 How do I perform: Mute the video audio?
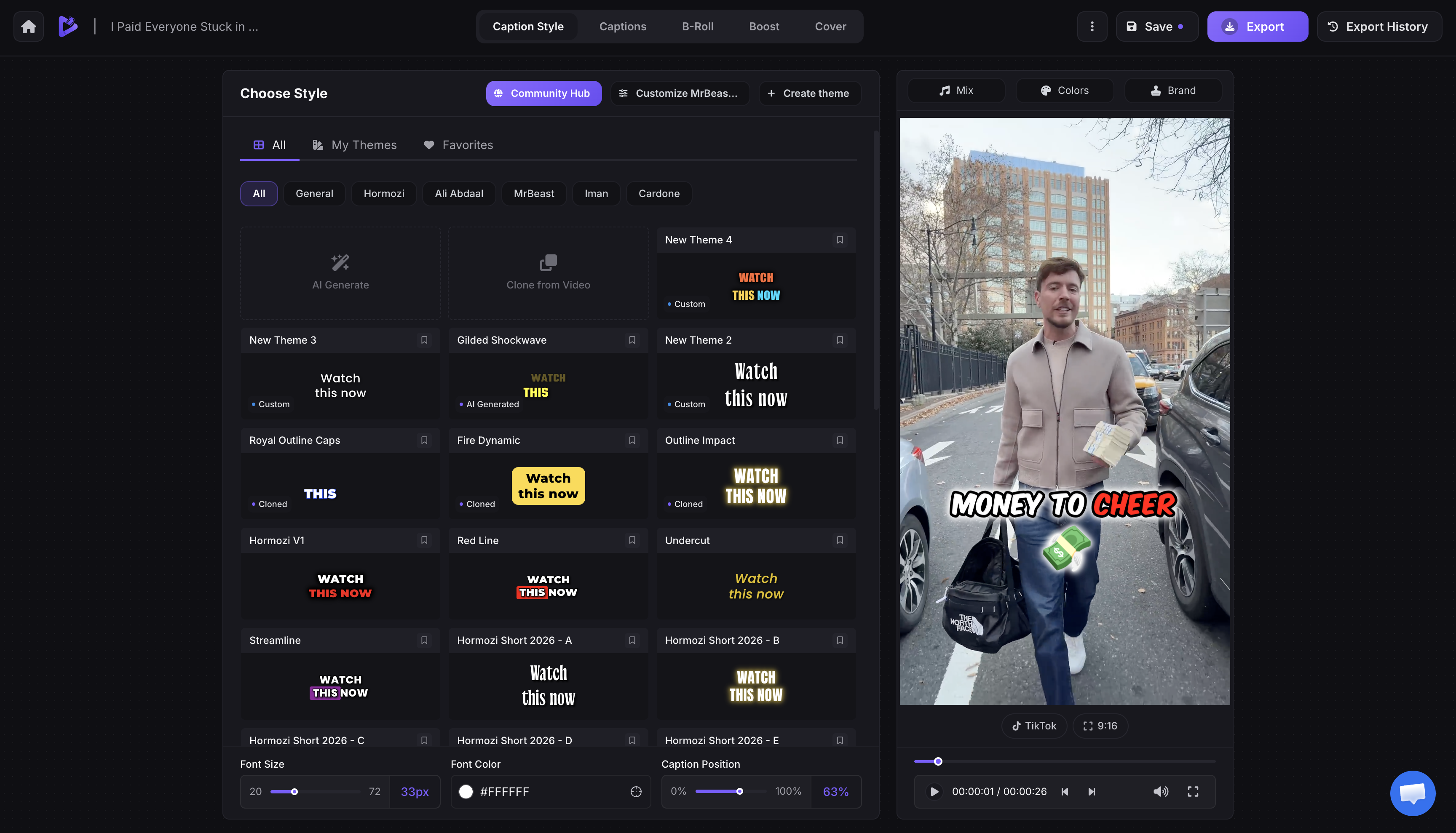(x=1161, y=791)
